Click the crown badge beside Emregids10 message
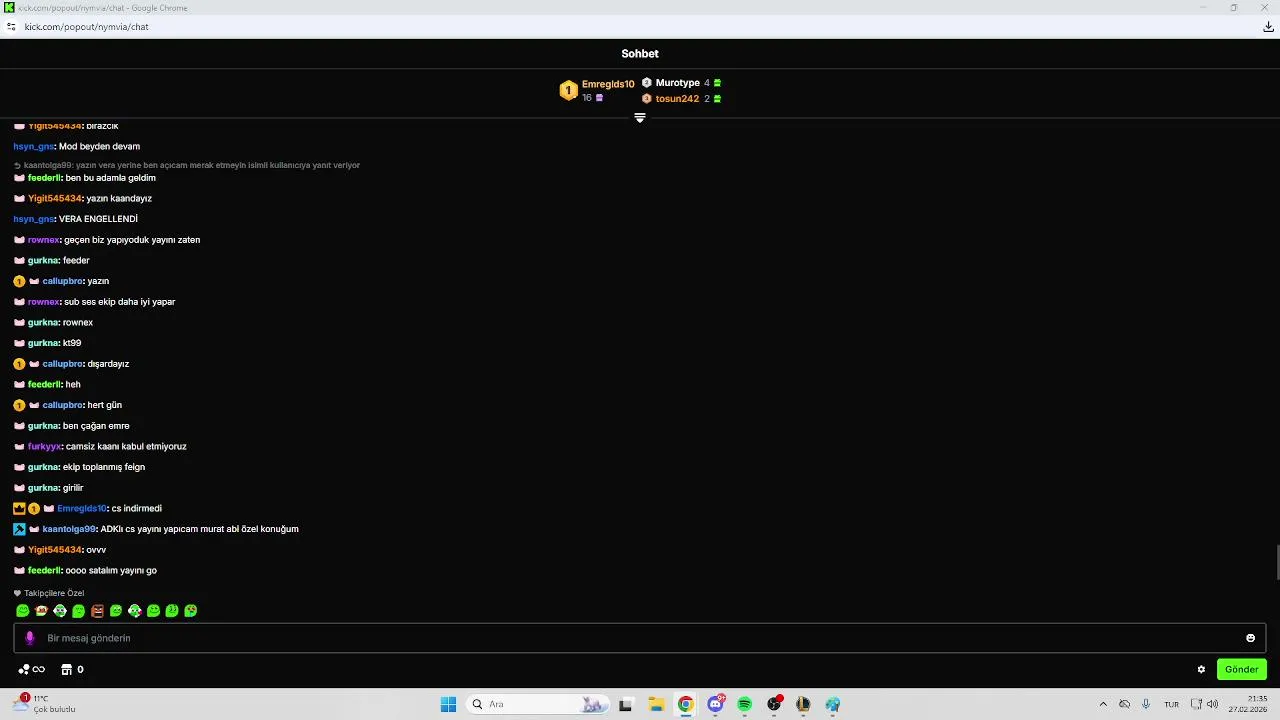This screenshot has width=1280, height=720. pyautogui.click(x=19, y=509)
